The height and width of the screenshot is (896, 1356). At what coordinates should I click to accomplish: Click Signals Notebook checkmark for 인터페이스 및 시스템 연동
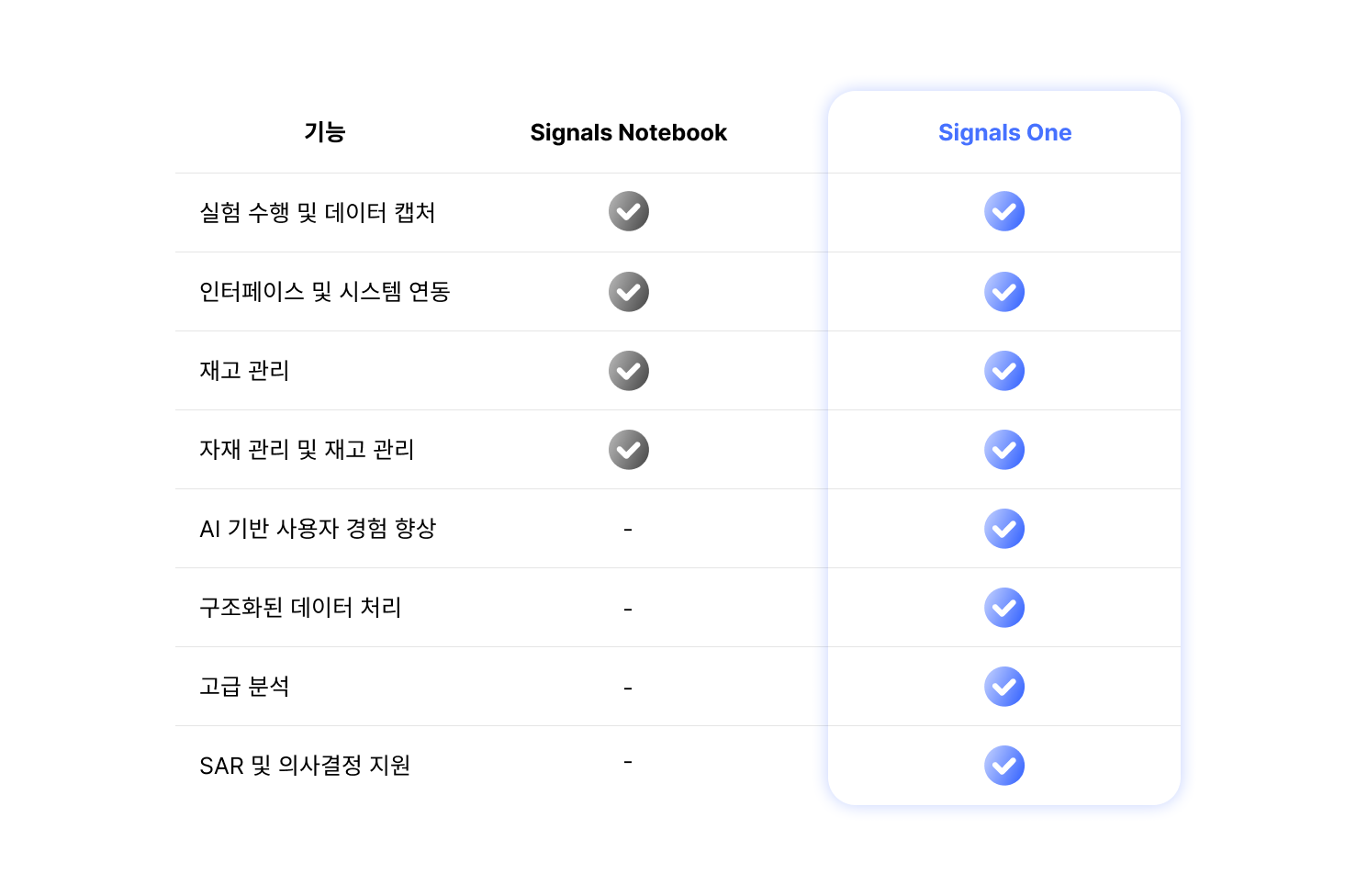[x=629, y=292]
